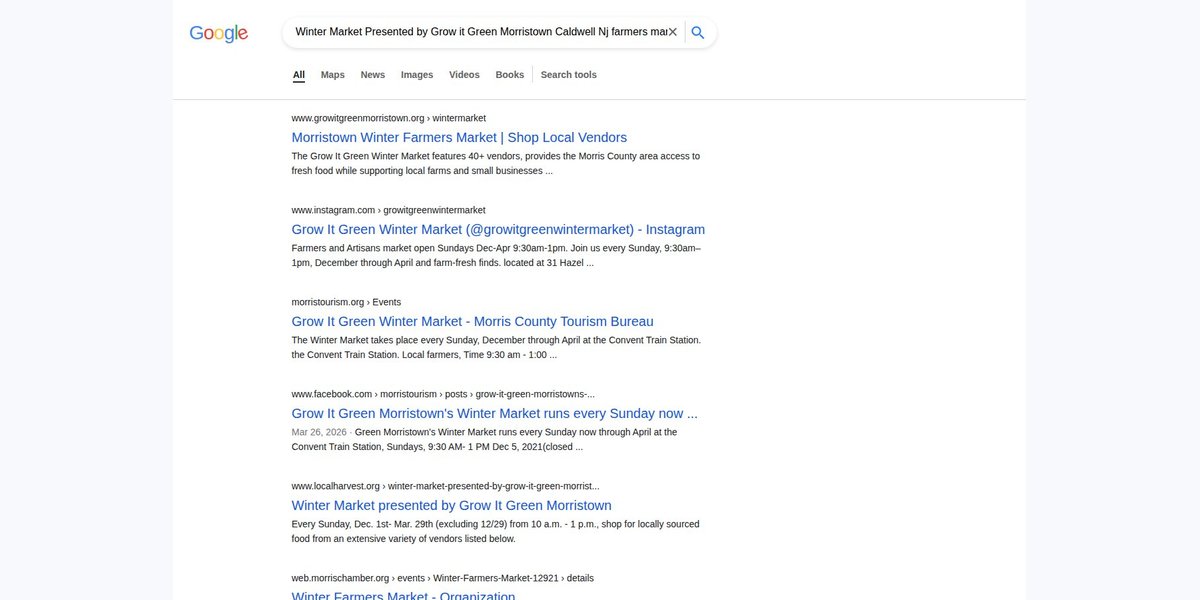Click the magnifying glass search button
Screen dimensions: 1200x600
(x=698, y=32)
